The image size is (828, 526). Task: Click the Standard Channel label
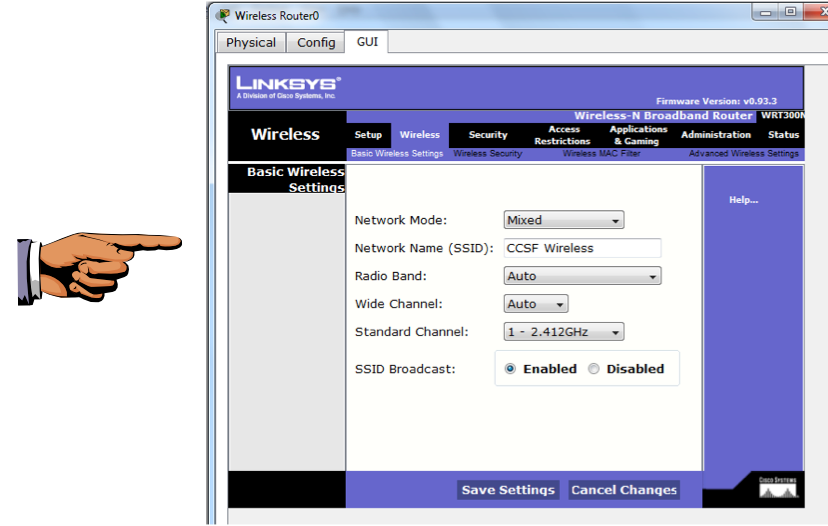click(411, 332)
